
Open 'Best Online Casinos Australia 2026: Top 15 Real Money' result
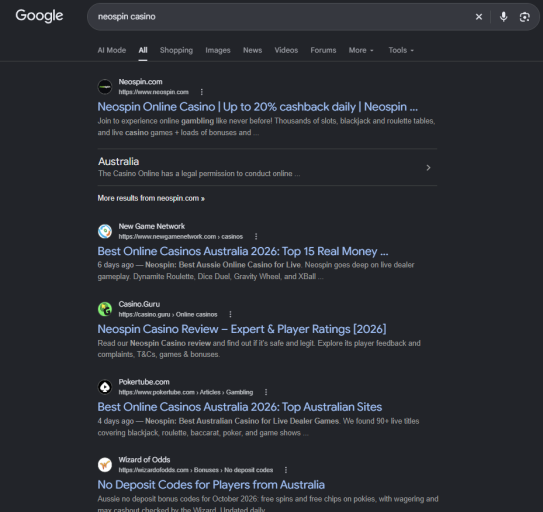(243, 251)
